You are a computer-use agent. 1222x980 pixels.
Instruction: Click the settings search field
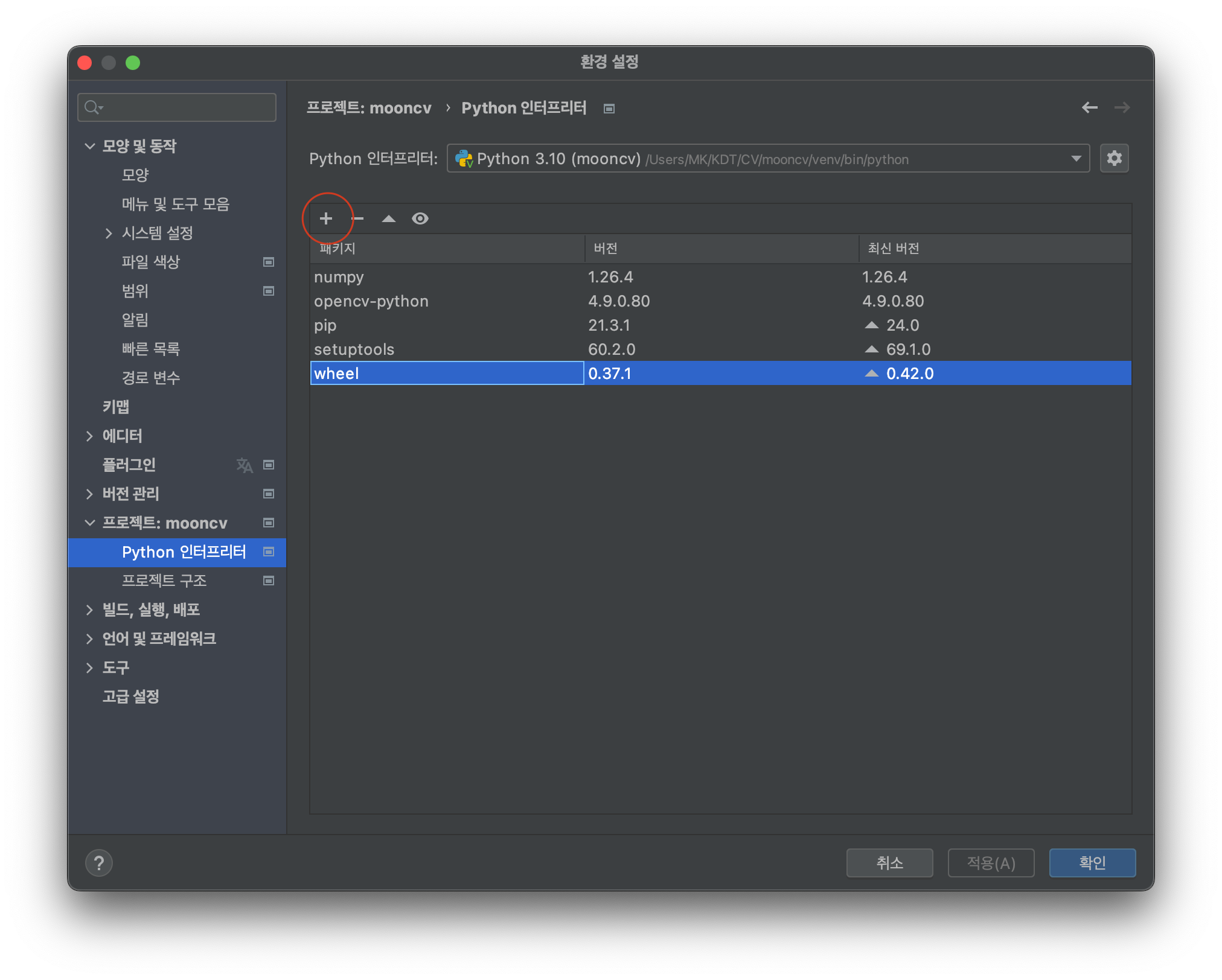(x=178, y=107)
